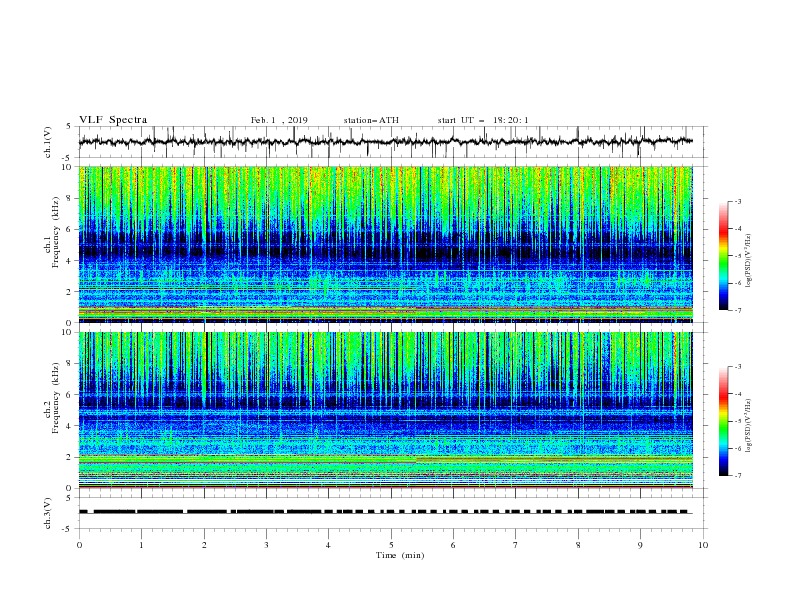Click the ch.1 voltage waveform trace
The width and height of the screenshot is (792, 612).
tap(385, 142)
